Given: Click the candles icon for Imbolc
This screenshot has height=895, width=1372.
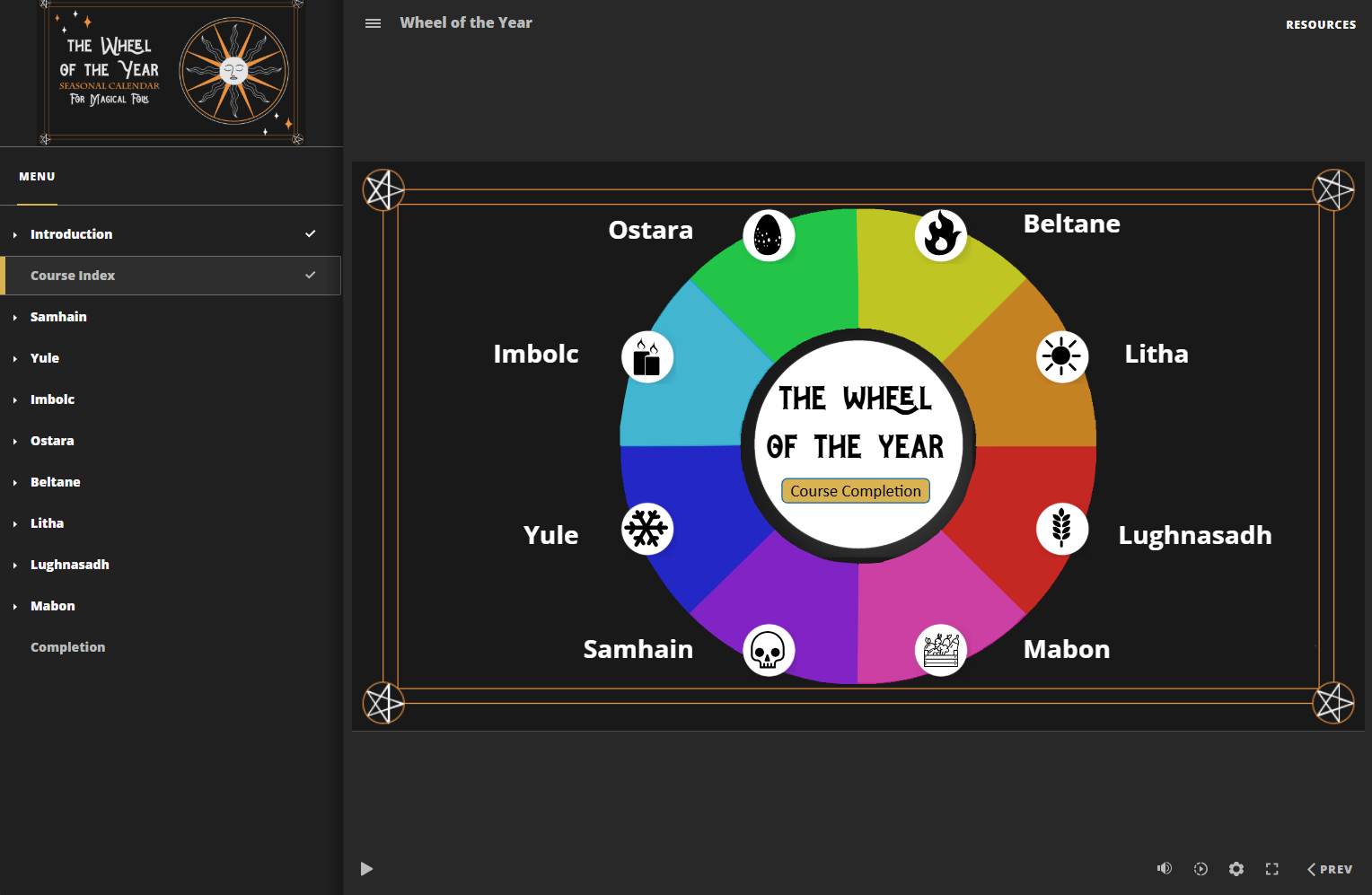Looking at the screenshot, I should coord(646,356).
